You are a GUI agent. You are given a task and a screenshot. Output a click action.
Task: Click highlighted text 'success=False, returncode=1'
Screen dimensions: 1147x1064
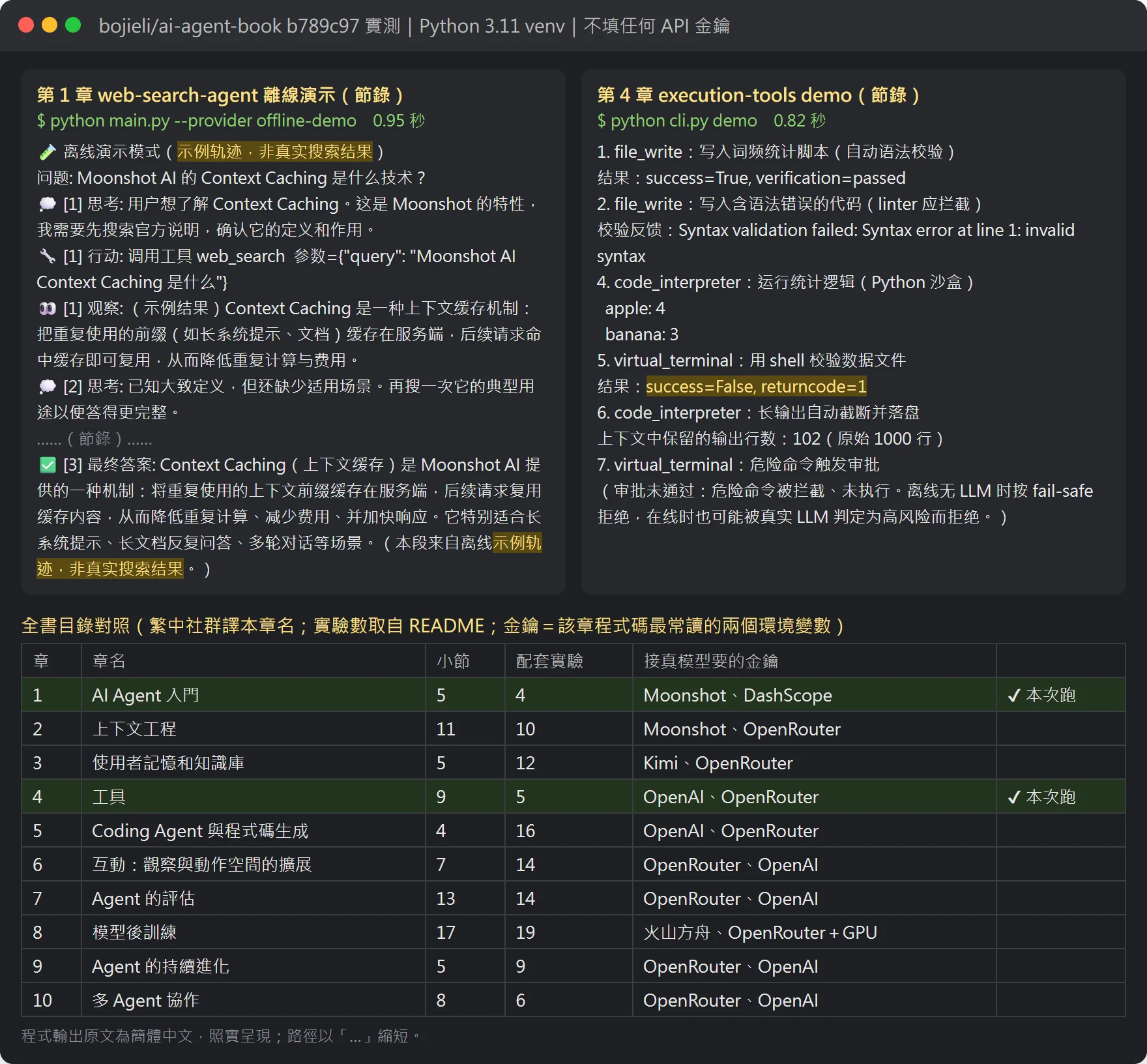(756, 387)
